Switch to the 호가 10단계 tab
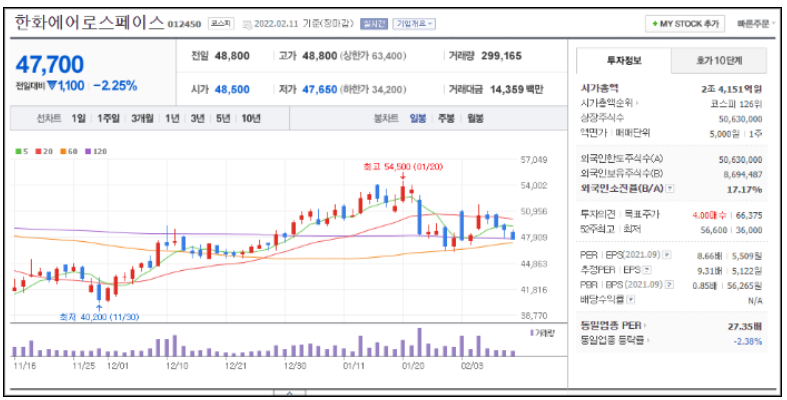The height and width of the screenshot is (400, 787). (x=719, y=61)
